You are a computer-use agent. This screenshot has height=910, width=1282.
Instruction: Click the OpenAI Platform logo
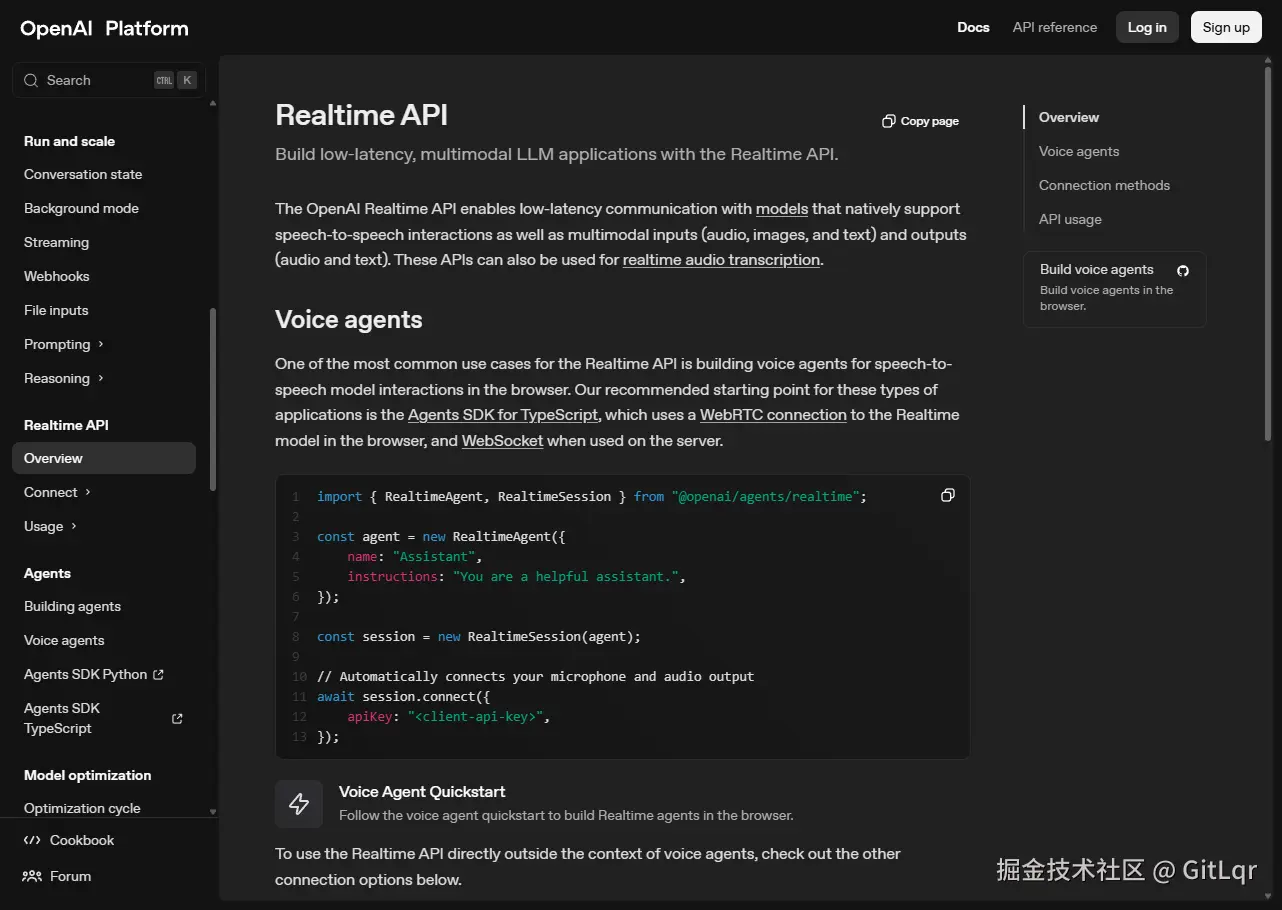pos(104,28)
